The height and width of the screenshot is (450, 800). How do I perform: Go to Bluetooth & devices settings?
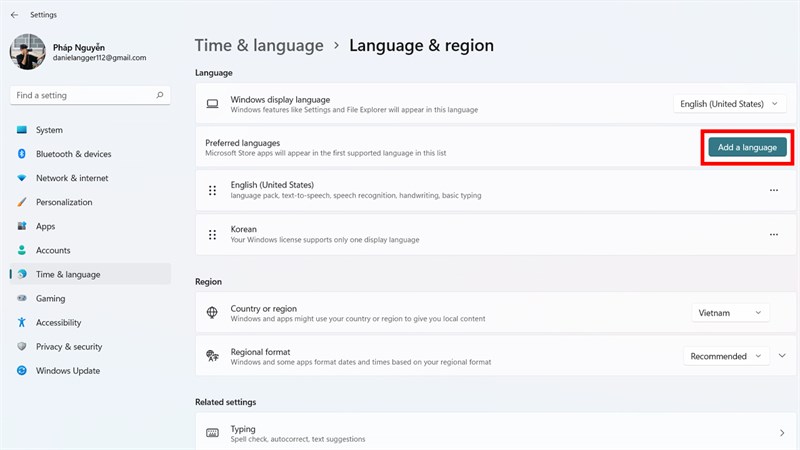90,154
